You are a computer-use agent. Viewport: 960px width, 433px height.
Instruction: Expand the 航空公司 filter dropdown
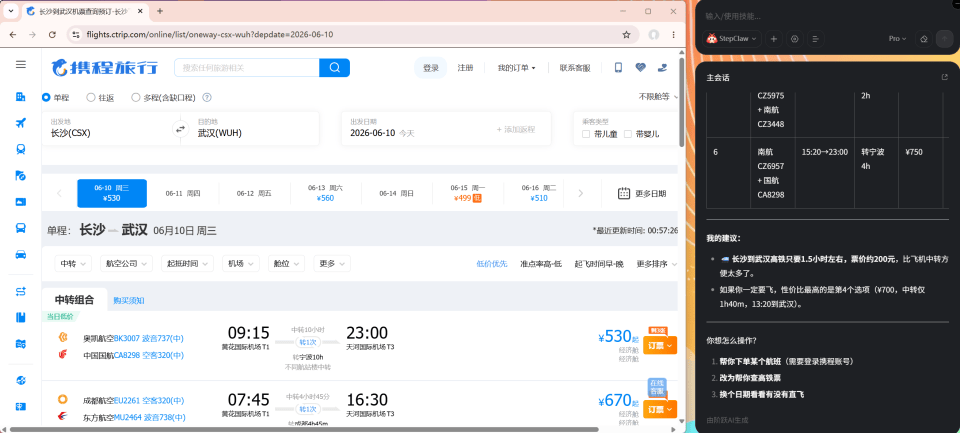pyautogui.click(x=126, y=263)
